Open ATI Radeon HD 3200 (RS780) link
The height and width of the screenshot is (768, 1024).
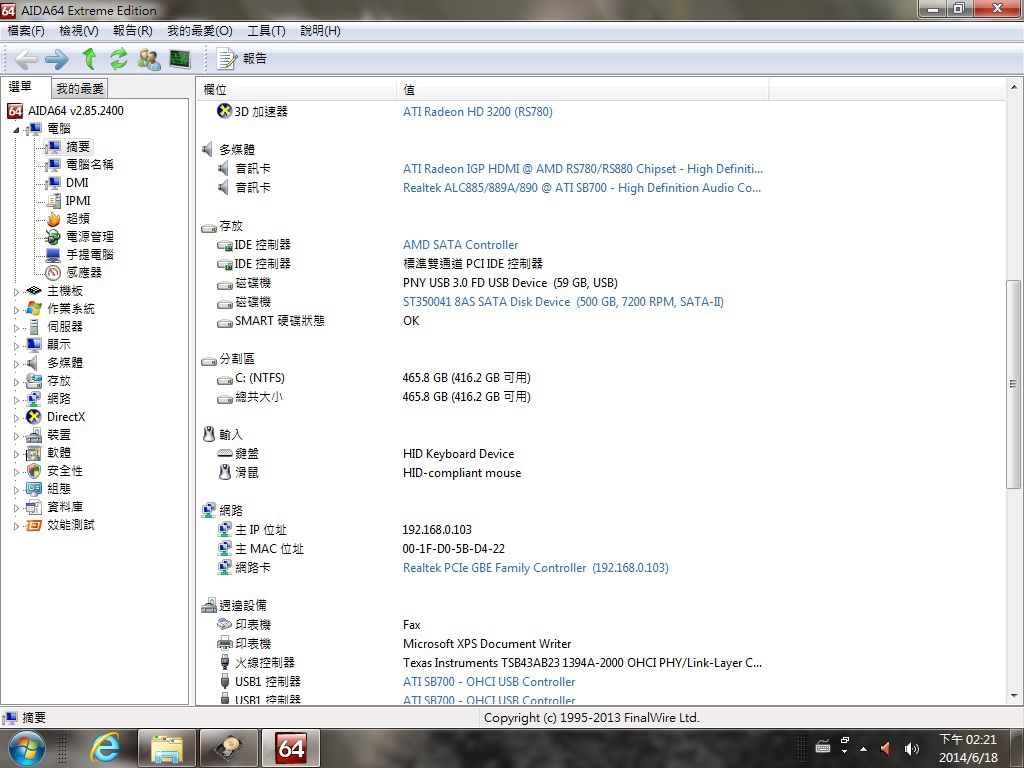(477, 112)
